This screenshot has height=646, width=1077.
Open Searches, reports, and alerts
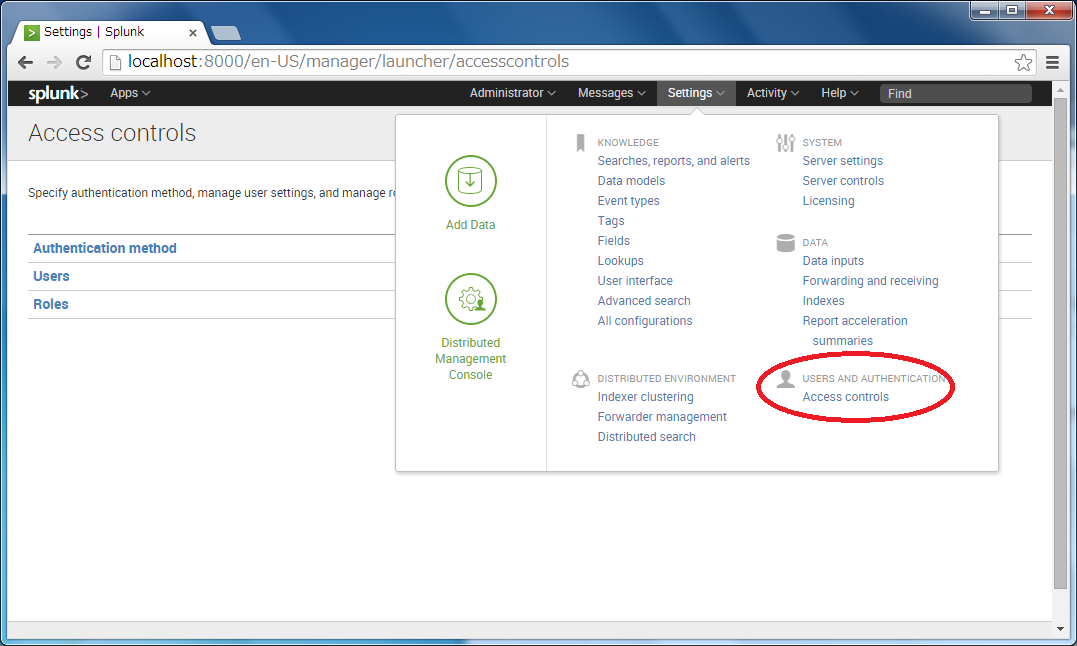pyautogui.click(x=673, y=161)
